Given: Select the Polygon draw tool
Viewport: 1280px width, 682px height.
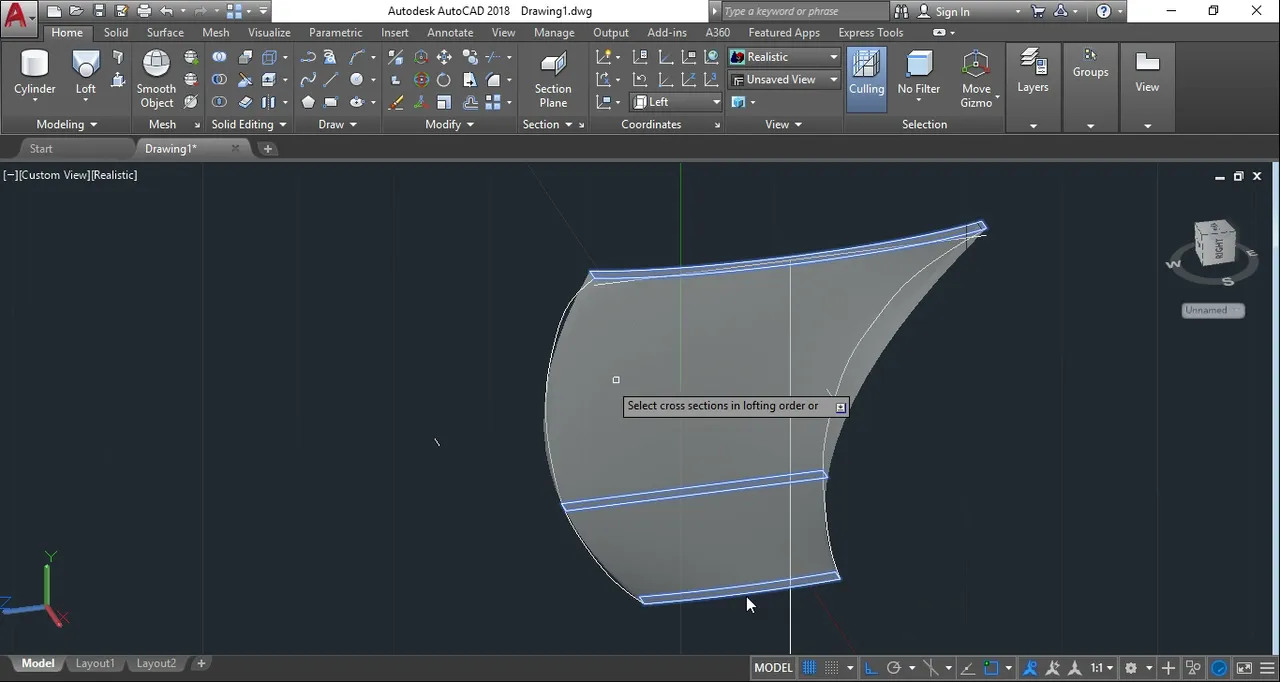Looking at the screenshot, I should (308, 102).
